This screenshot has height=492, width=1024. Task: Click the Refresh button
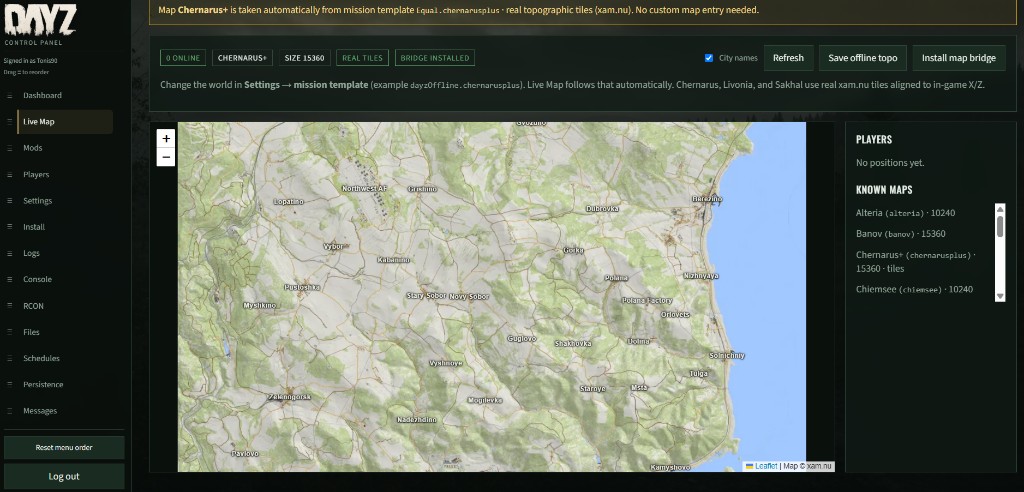click(788, 58)
